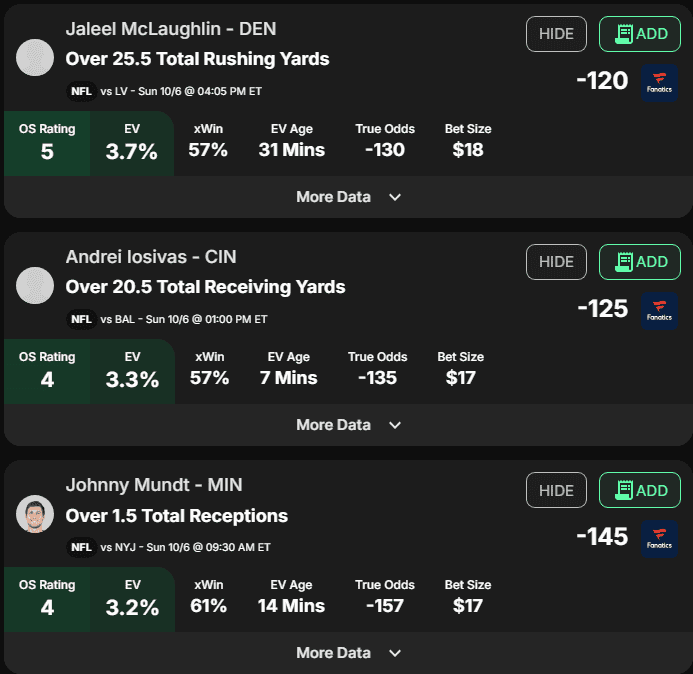Click Fanatics logo on Jaleel McLaughlin bet
Viewport: 693px width, 674px height.
coord(659,82)
